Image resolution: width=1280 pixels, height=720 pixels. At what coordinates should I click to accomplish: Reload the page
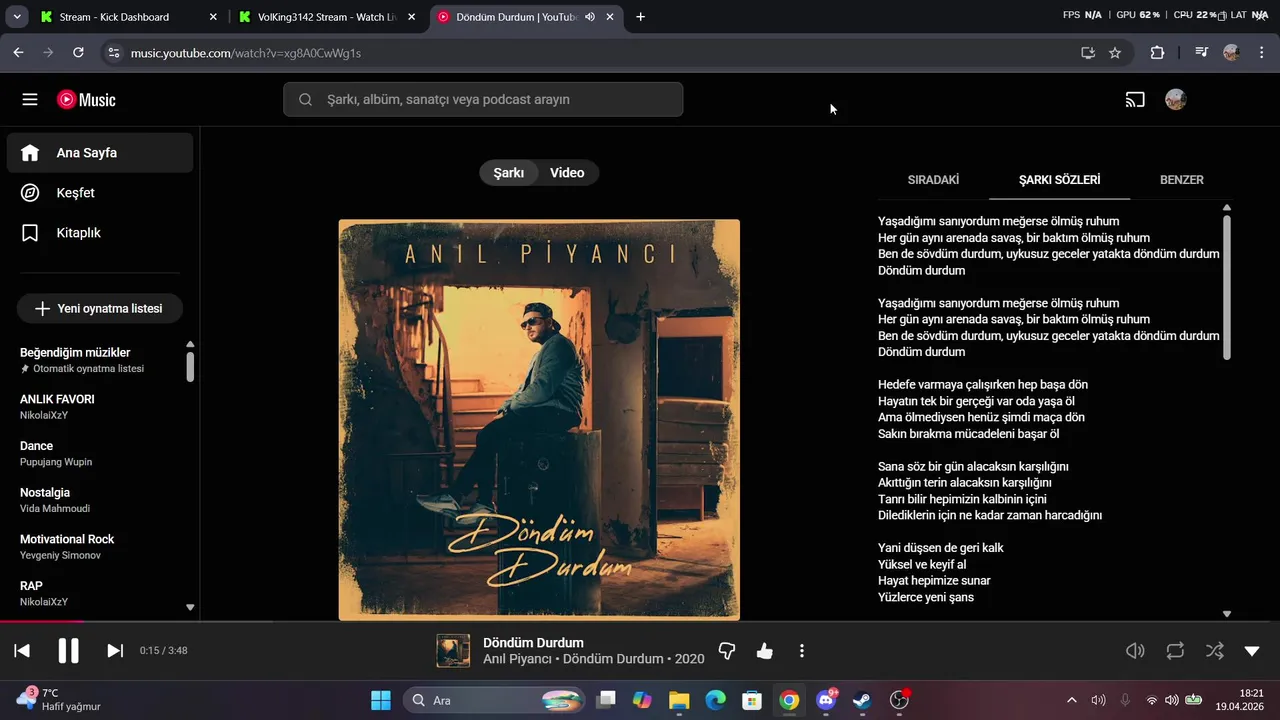(78, 53)
